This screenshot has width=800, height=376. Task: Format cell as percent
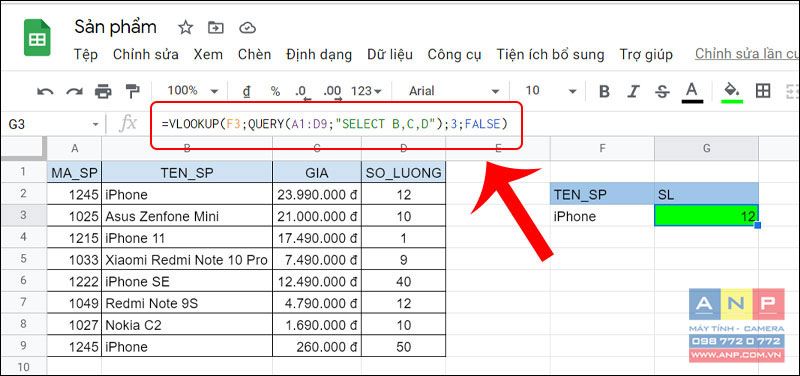tap(276, 91)
